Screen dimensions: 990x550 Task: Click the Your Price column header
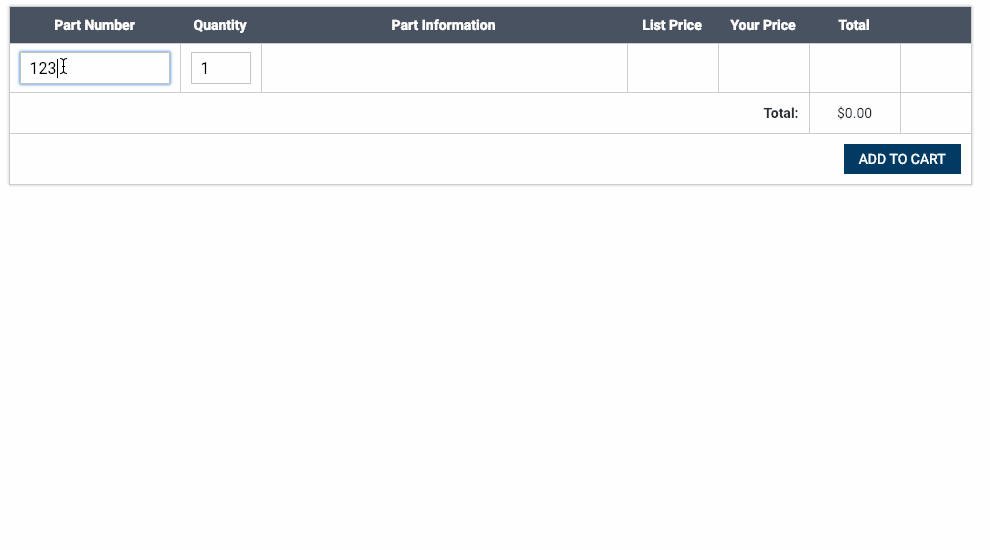[763, 25]
